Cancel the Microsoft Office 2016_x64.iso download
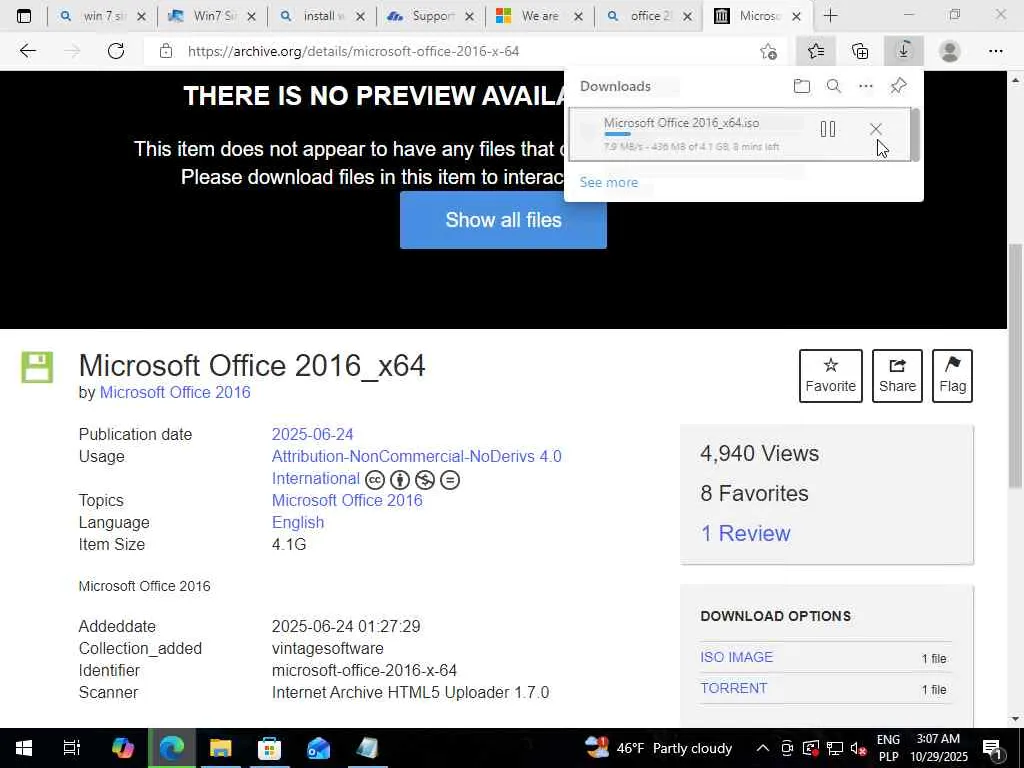Image resolution: width=1024 pixels, height=768 pixels. 876,129
